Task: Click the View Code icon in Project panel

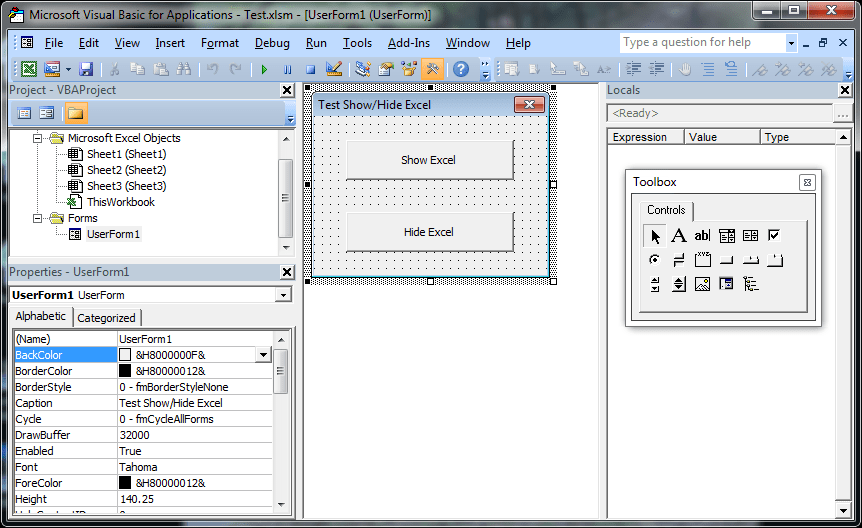Action: click(24, 113)
